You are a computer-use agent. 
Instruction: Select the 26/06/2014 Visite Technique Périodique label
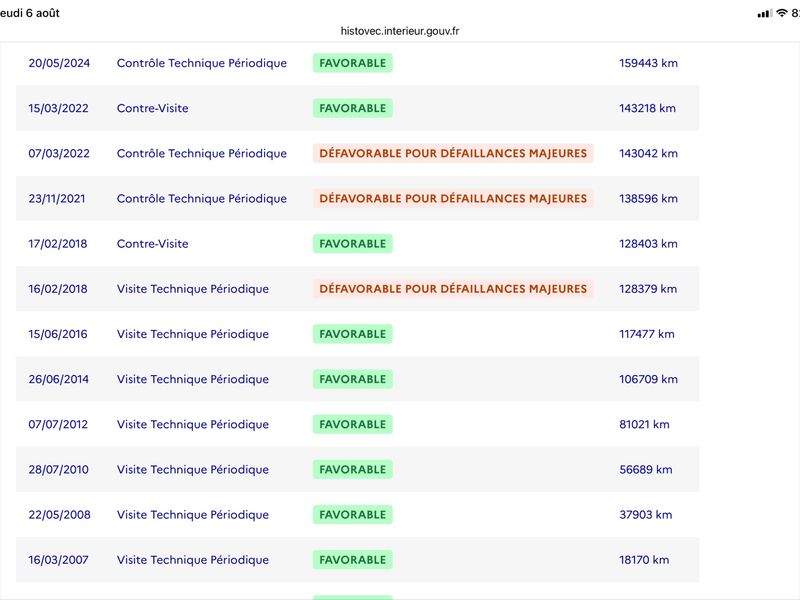coord(193,379)
